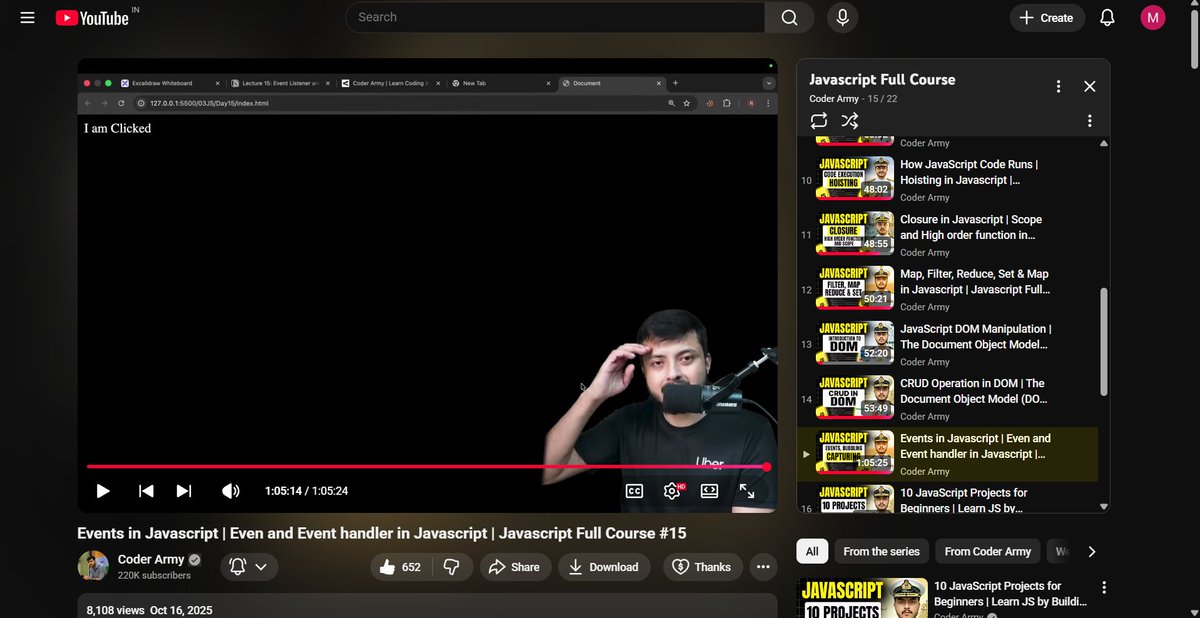Open voice search with the microphone icon
1200x618 pixels.
coord(842,17)
